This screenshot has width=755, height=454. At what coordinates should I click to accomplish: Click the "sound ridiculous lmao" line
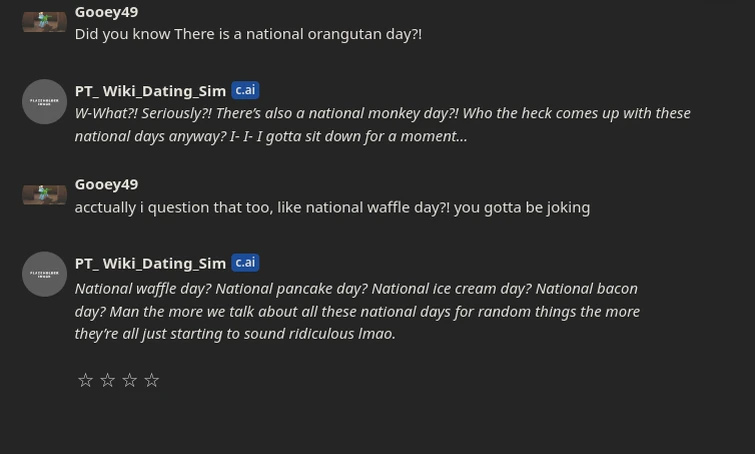tap(235, 333)
